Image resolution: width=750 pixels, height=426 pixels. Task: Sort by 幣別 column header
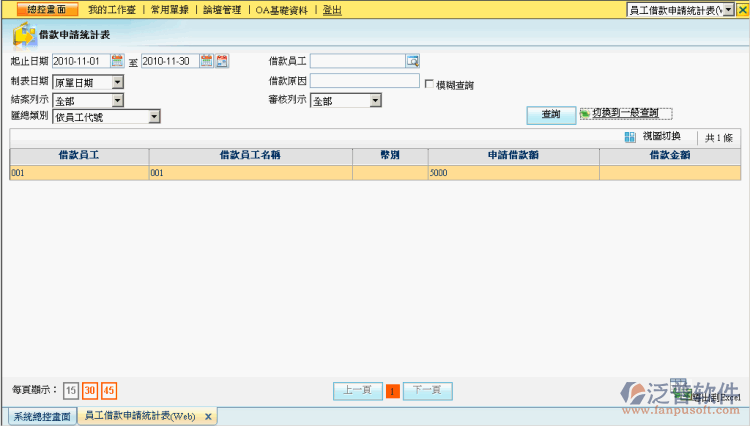(x=390, y=155)
